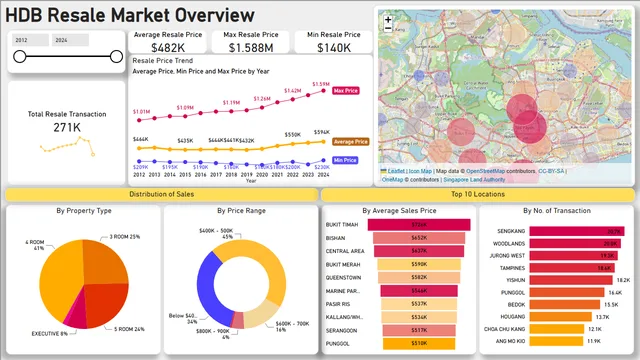Click the Resale Price Trend title
The width and height of the screenshot is (640, 360).
tap(162, 60)
